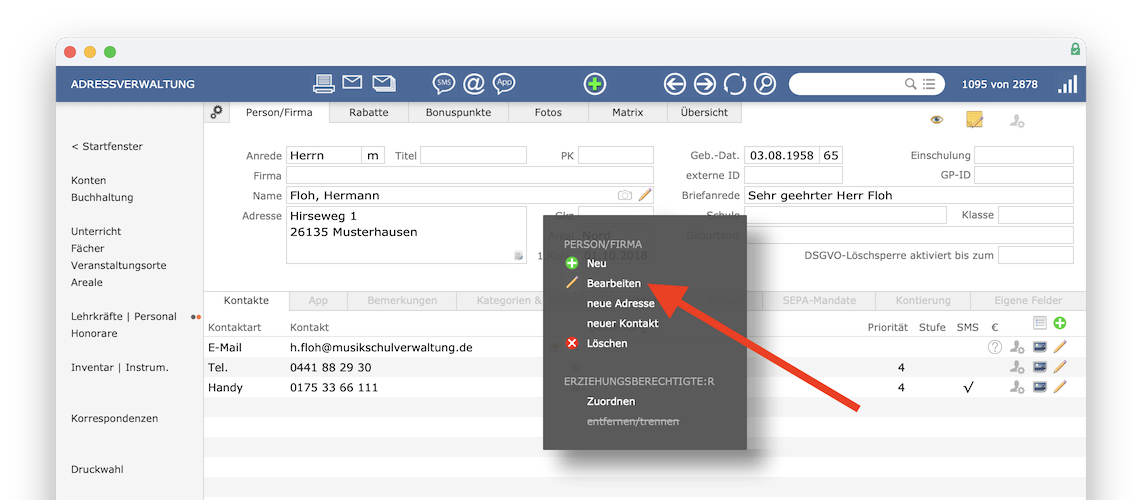Go to next record with right arrow
1142x500 pixels.
705,84
